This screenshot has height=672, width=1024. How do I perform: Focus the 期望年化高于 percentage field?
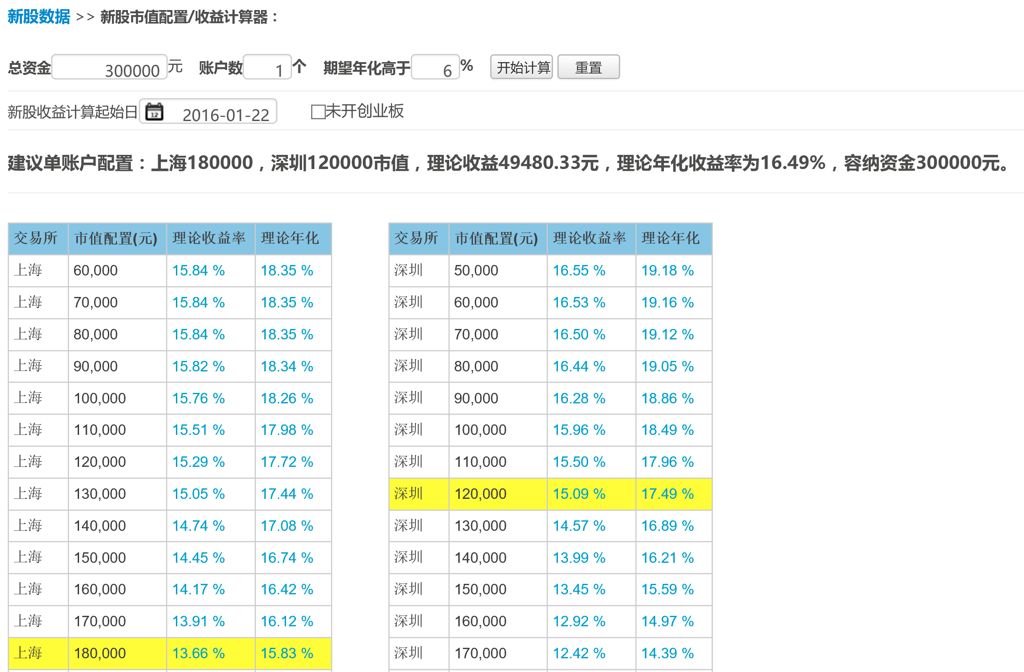coord(436,68)
